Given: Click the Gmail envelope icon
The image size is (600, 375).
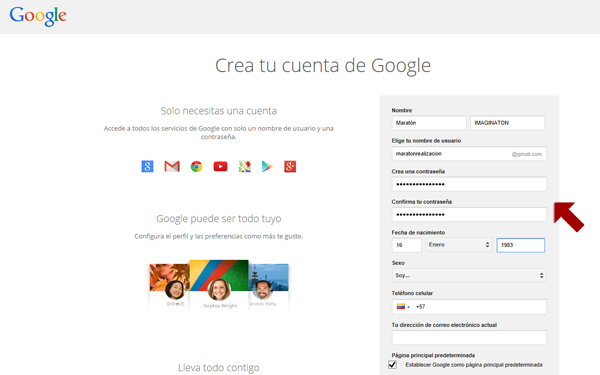Looking at the screenshot, I should 172,166.
